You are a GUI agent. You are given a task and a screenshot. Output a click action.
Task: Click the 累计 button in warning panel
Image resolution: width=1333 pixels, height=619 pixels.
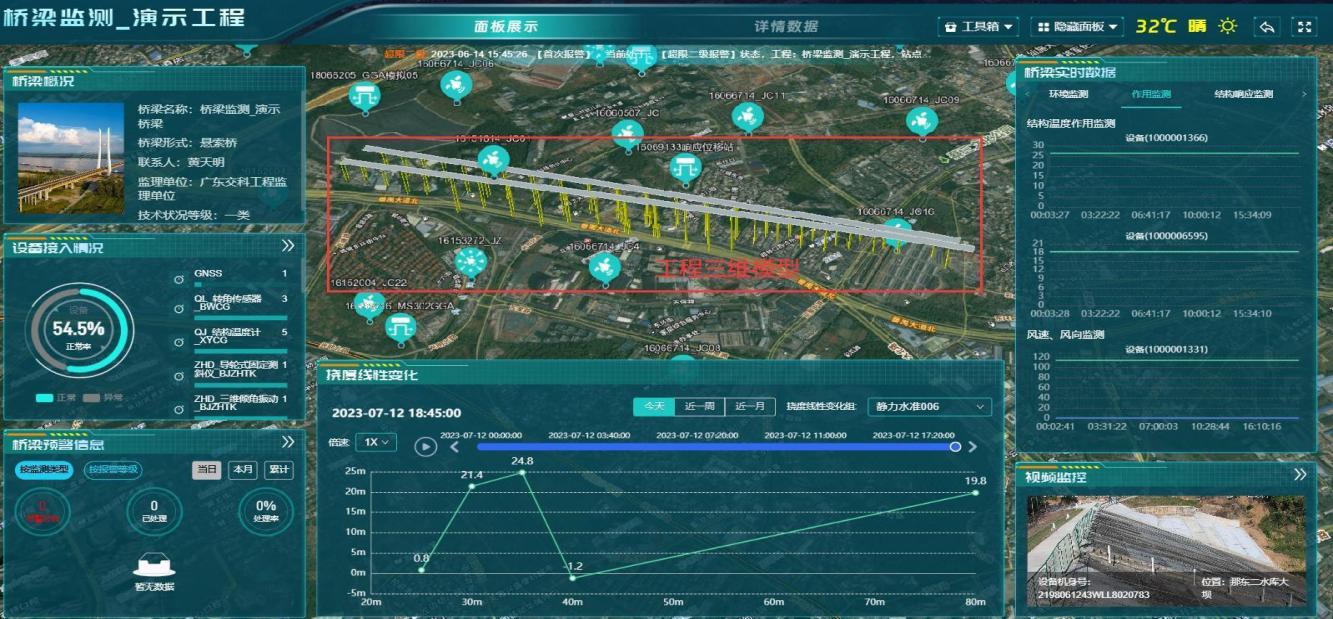pos(279,470)
